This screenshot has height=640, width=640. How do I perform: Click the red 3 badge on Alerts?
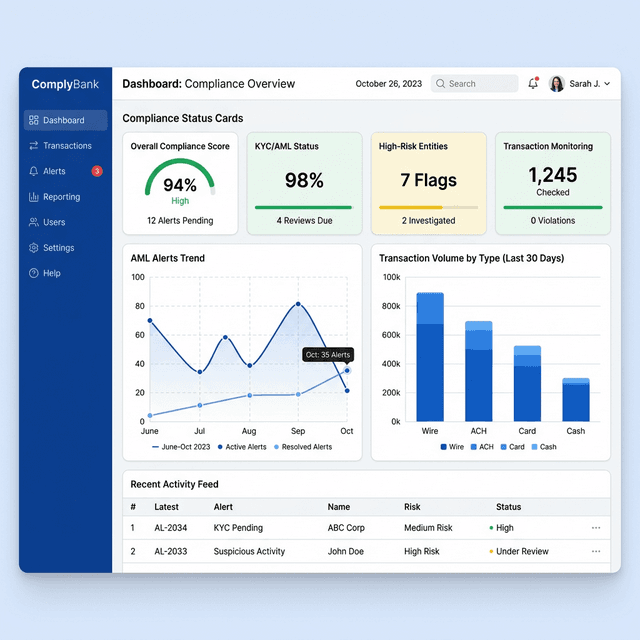tap(97, 171)
